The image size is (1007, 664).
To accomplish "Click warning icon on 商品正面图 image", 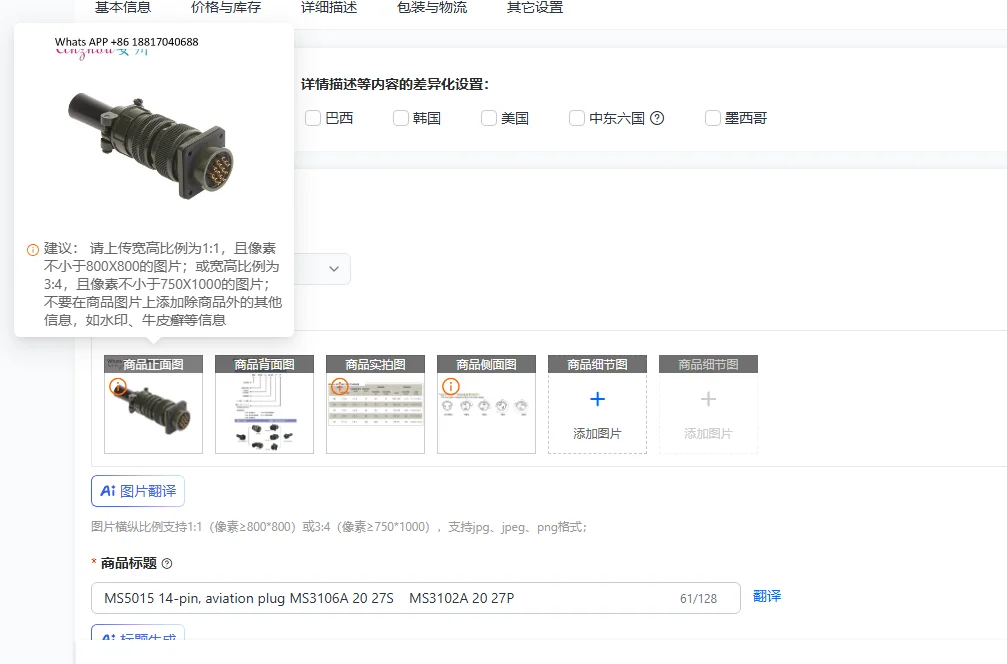I will [118, 387].
